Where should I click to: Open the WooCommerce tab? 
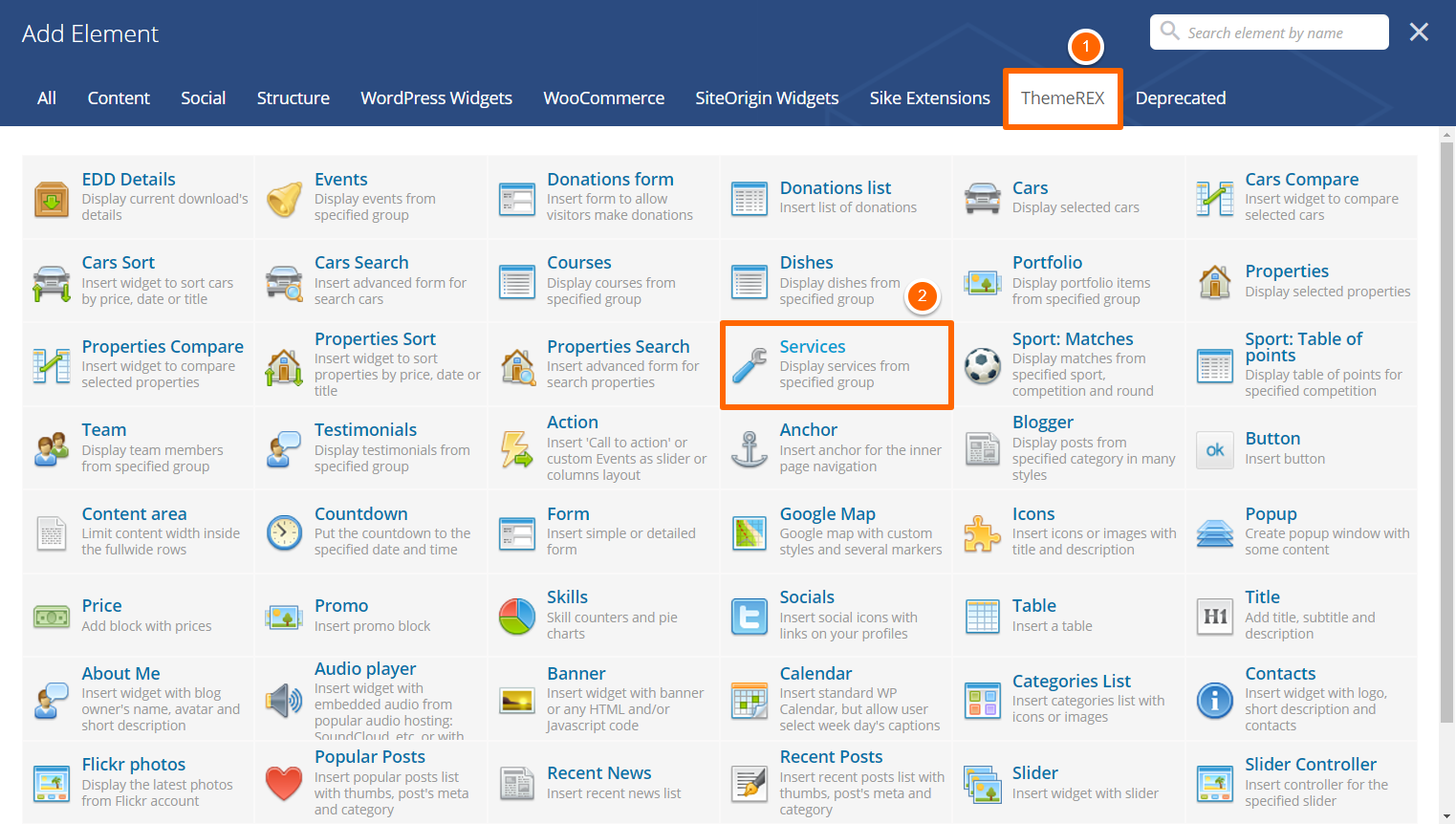[x=604, y=98]
